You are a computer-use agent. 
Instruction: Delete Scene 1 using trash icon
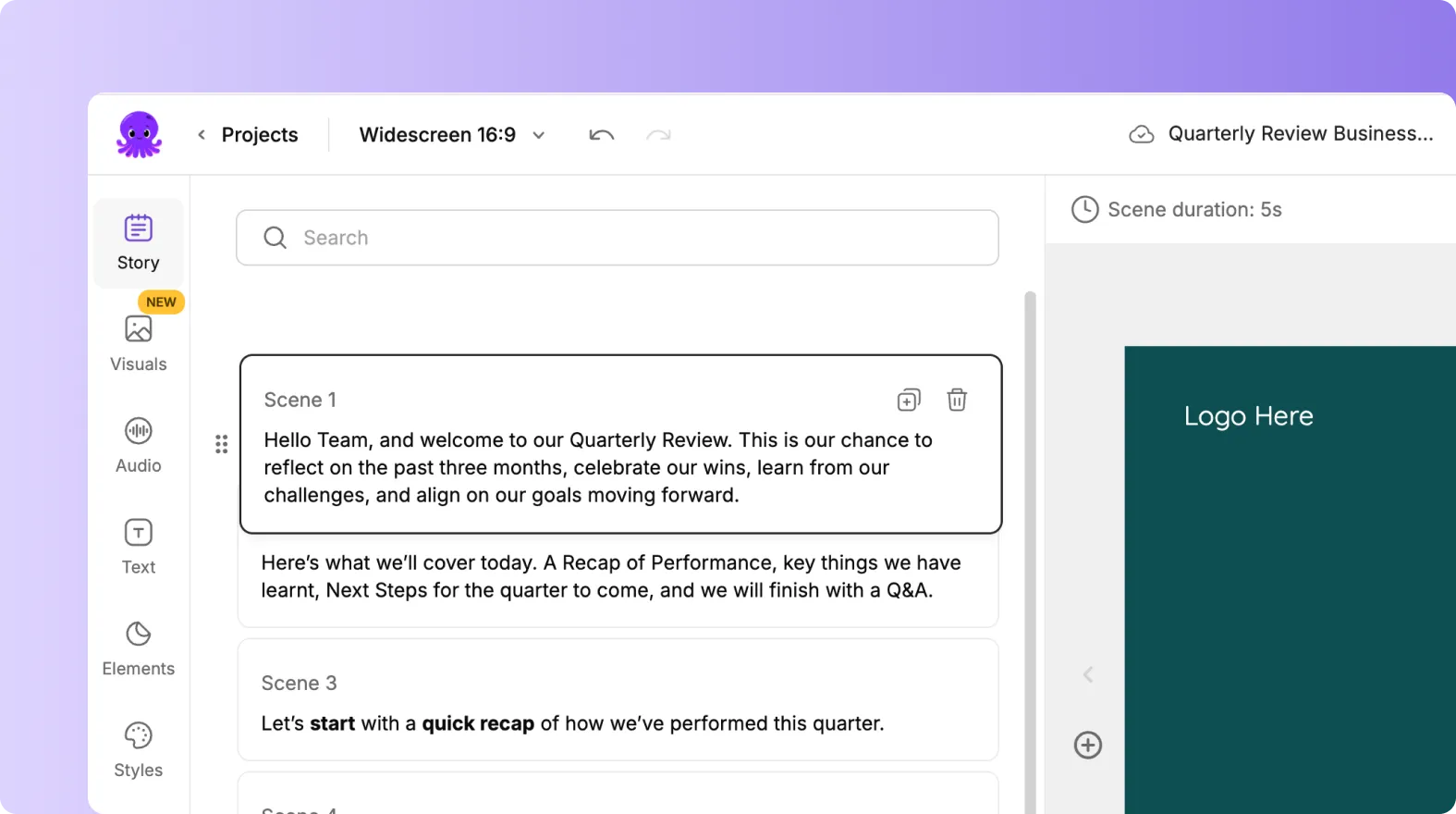(957, 400)
